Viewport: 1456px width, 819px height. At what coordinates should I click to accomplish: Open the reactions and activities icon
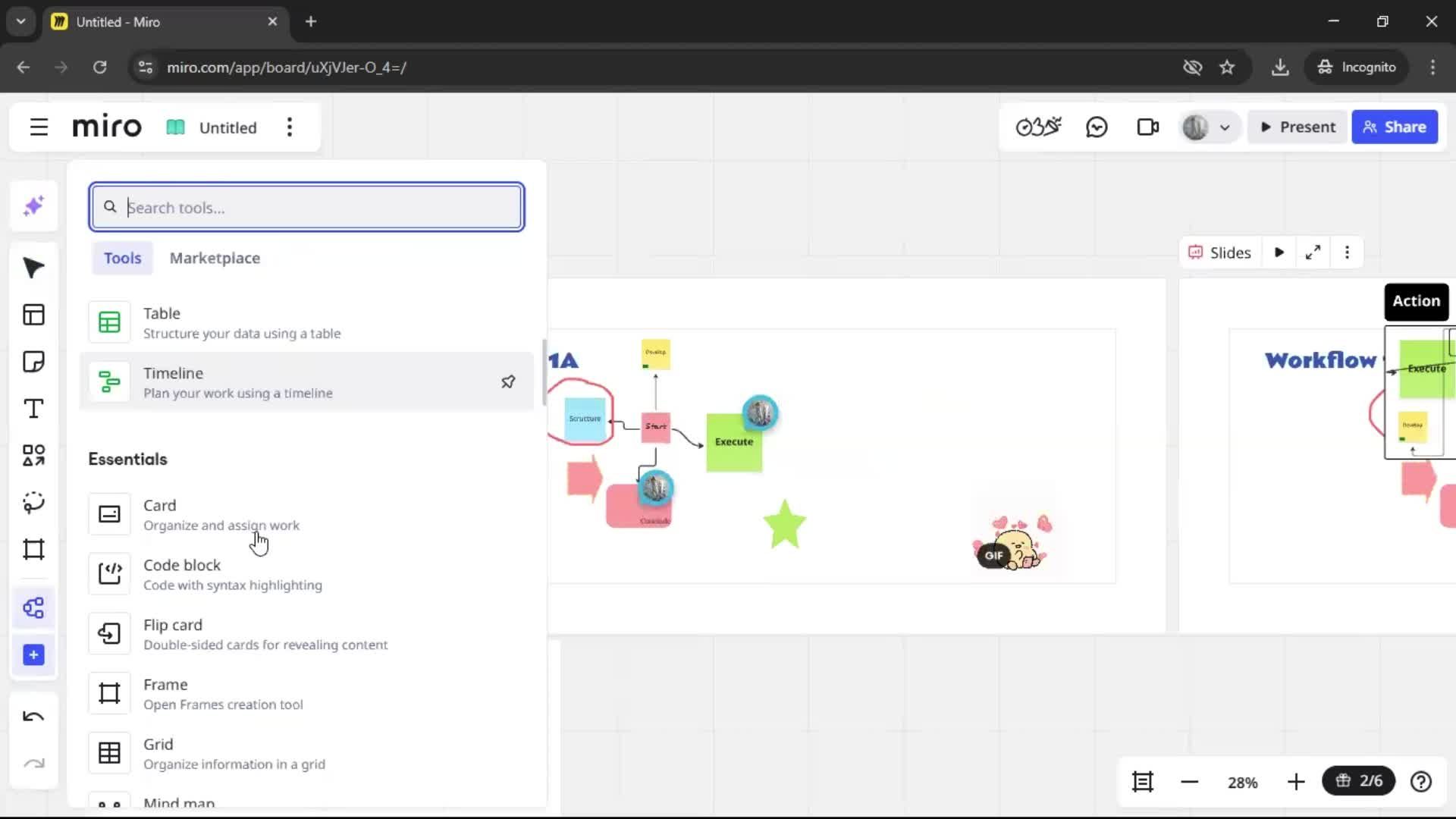1038,127
